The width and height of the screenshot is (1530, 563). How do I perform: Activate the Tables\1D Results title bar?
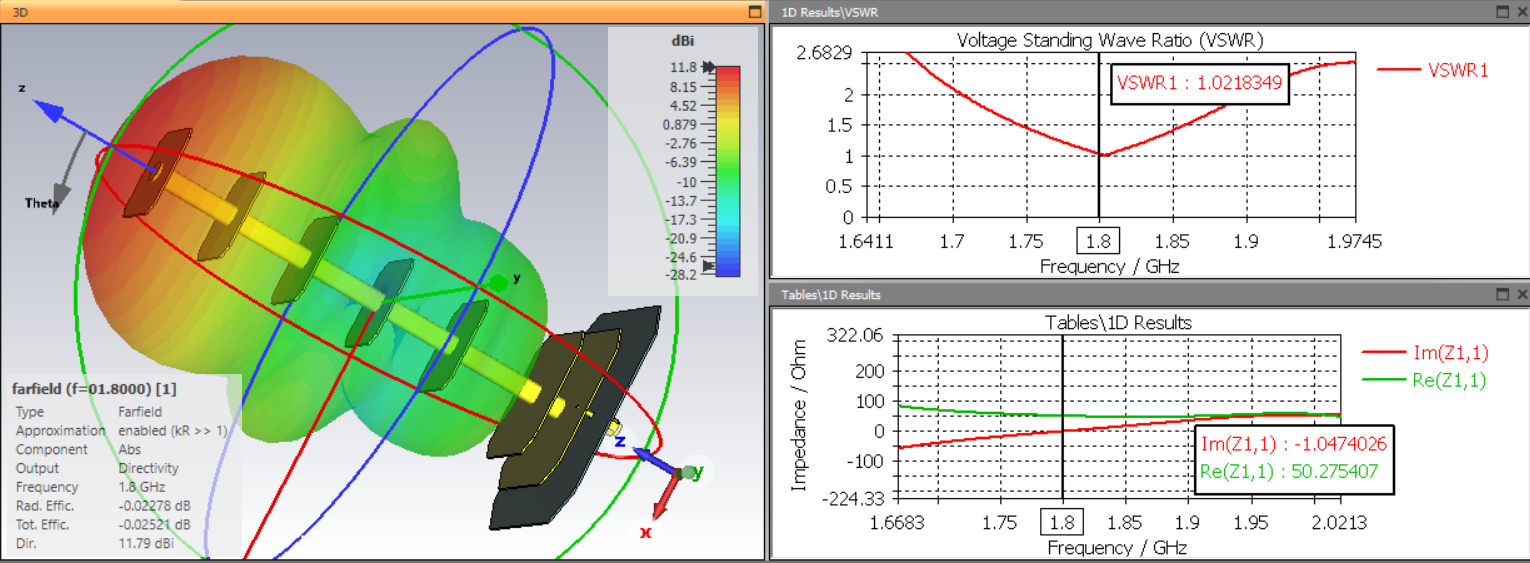(x=1150, y=295)
